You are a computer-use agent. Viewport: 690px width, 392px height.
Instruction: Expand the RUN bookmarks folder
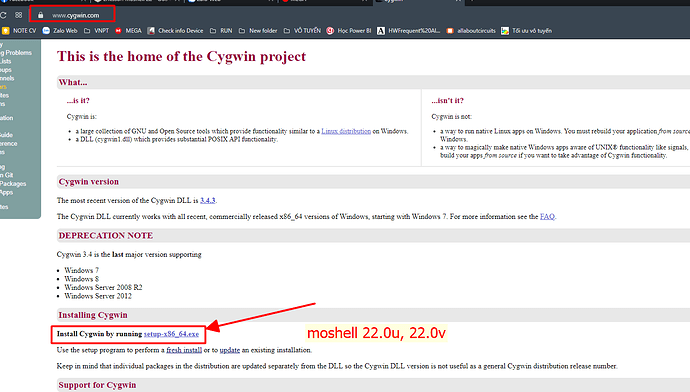(221, 31)
